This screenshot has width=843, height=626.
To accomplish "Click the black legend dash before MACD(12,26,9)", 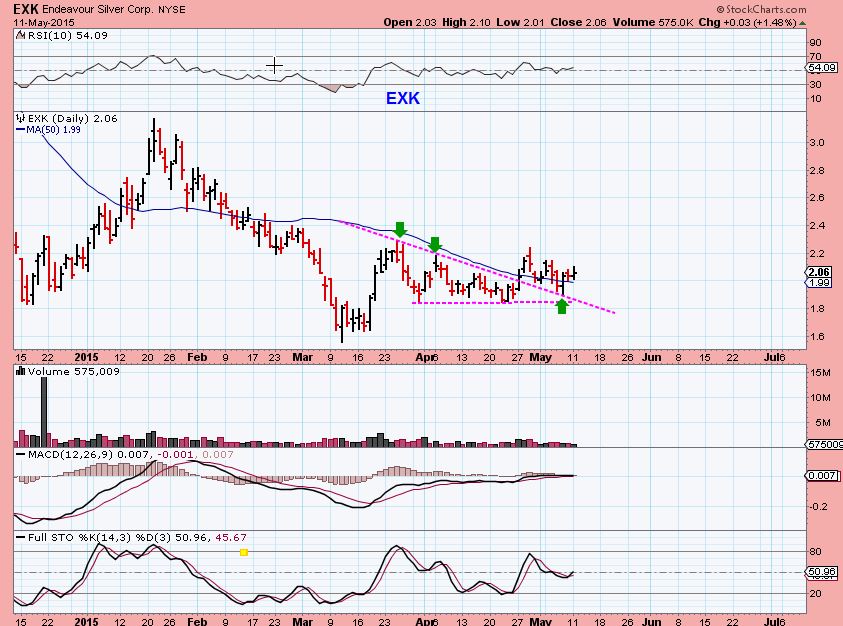I will [21, 454].
